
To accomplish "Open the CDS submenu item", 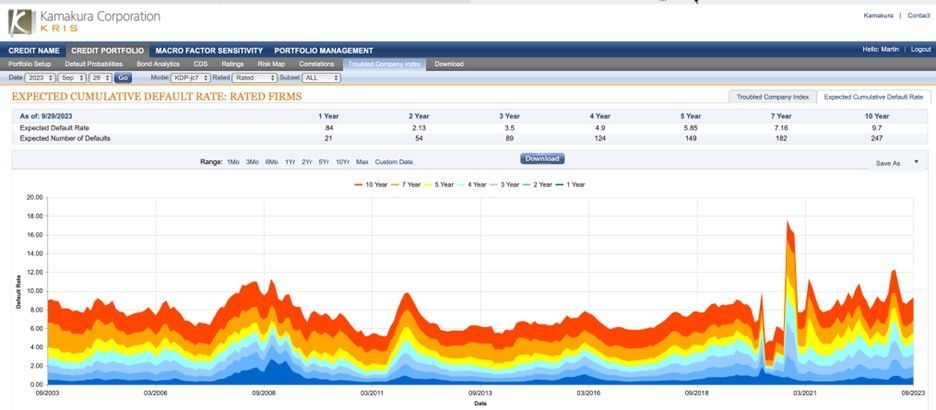I will pos(201,64).
